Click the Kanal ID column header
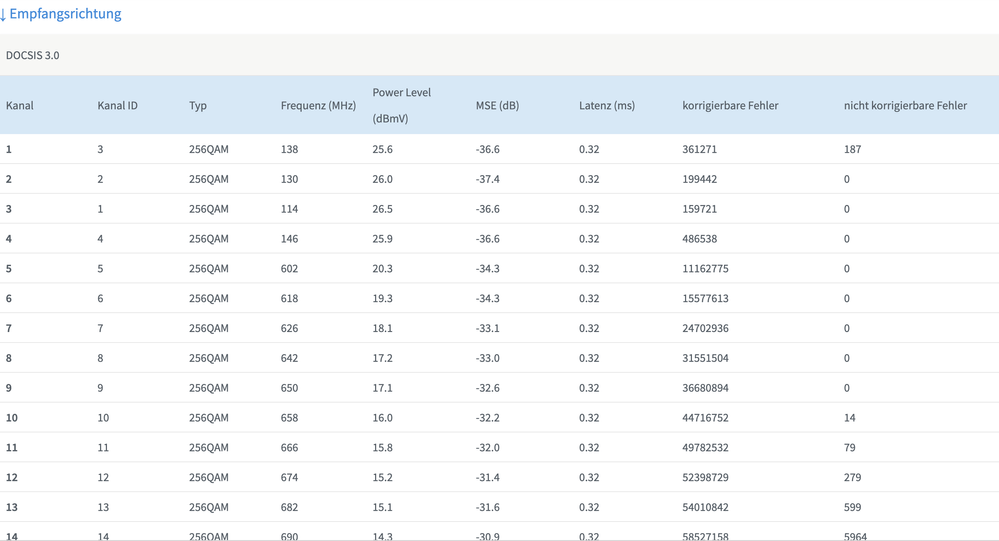 coord(117,105)
